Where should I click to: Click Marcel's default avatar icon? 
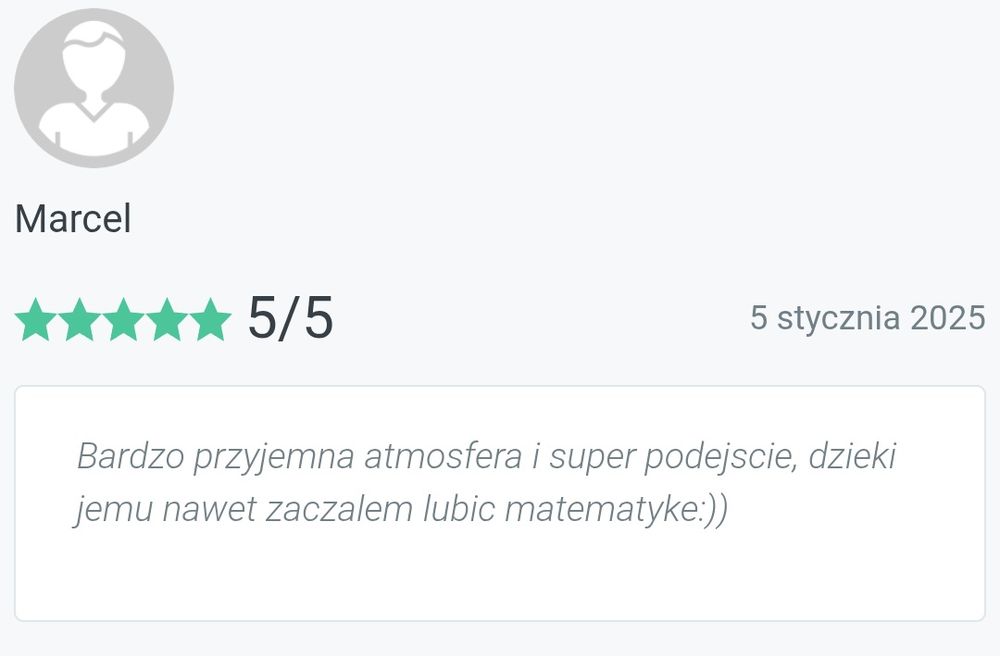[x=94, y=88]
